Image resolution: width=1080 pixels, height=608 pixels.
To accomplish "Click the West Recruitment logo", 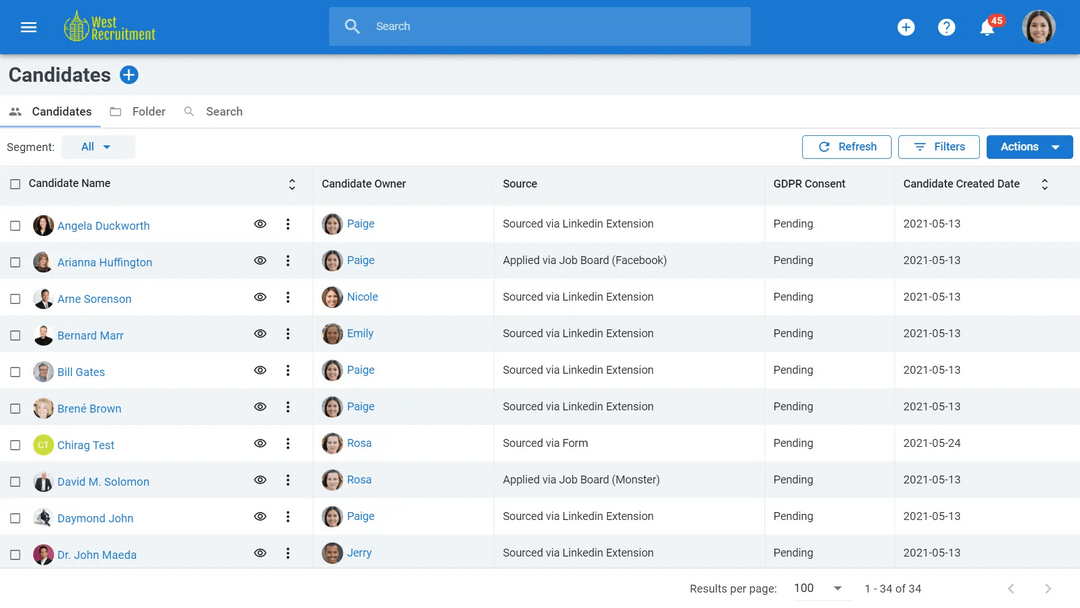I will pos(108,27).
